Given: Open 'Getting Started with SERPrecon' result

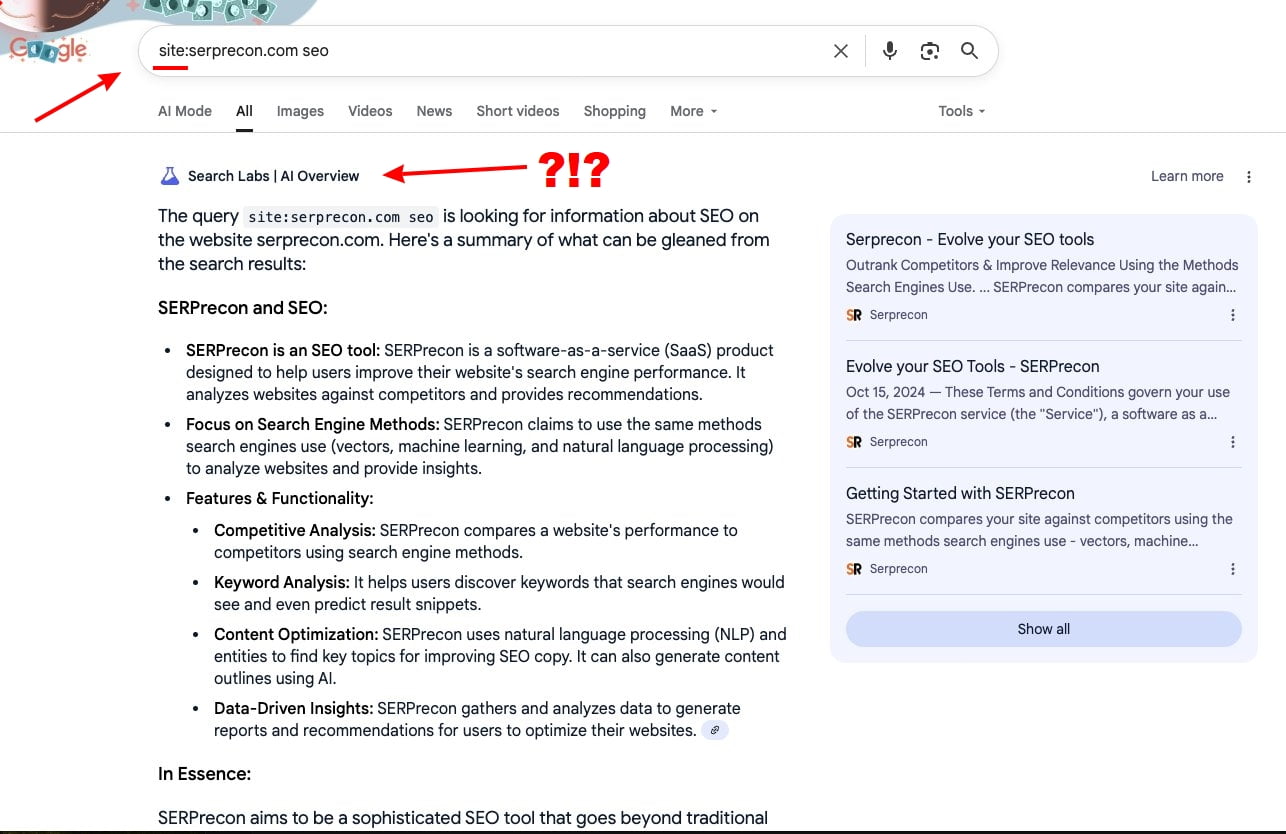Looking at the screenshot, I should coord(960,493).
